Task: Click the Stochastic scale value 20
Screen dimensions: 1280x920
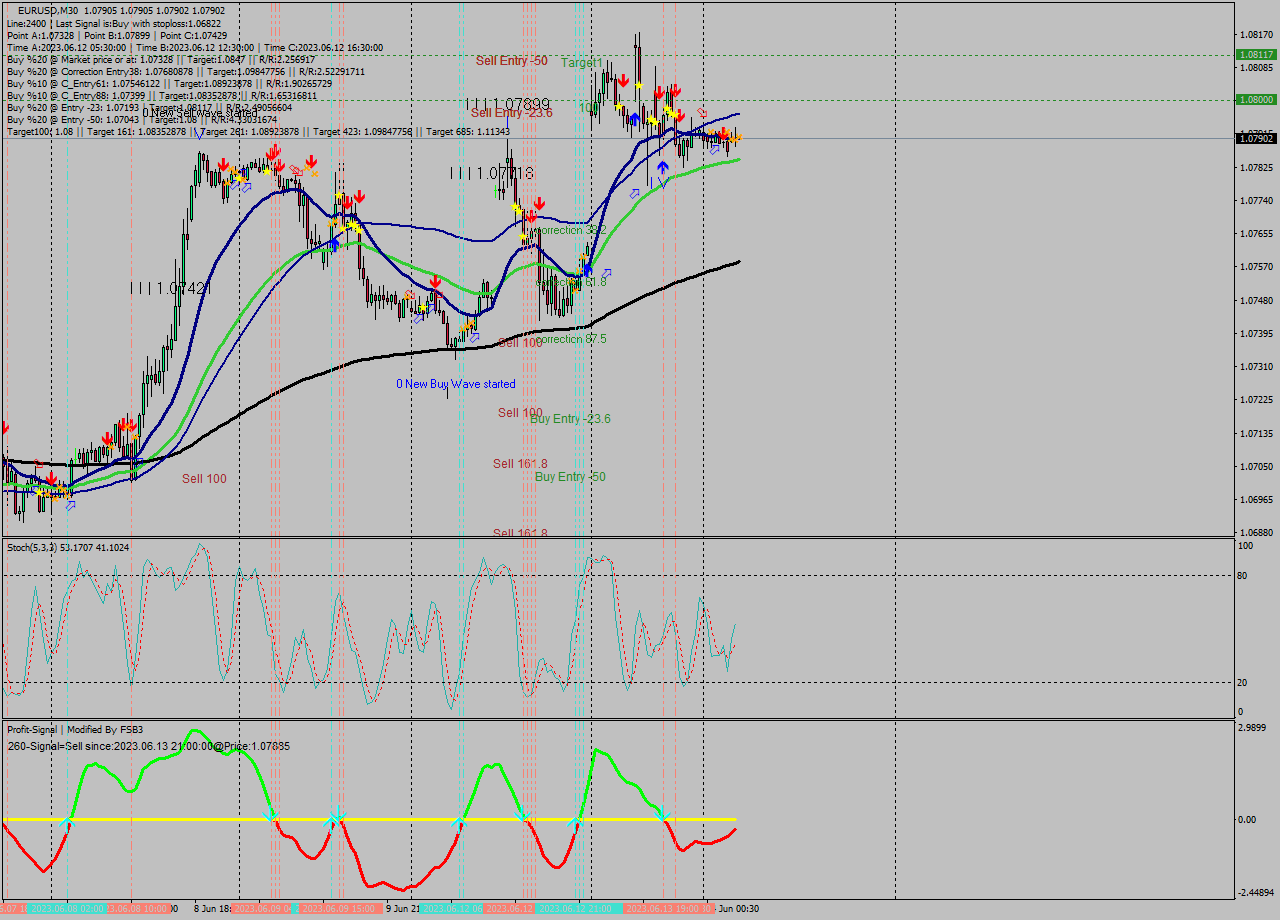Action: pyautogui.click(x=1243, y=683)
